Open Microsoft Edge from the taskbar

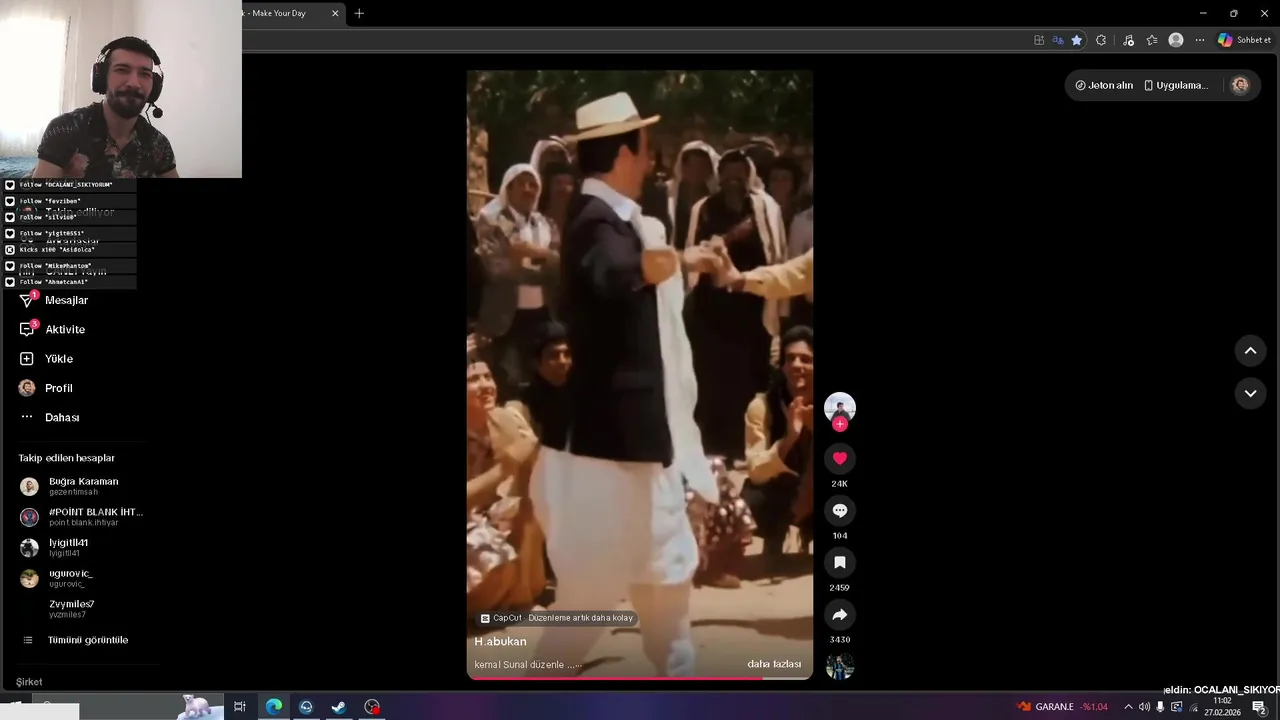pos(273,707)
